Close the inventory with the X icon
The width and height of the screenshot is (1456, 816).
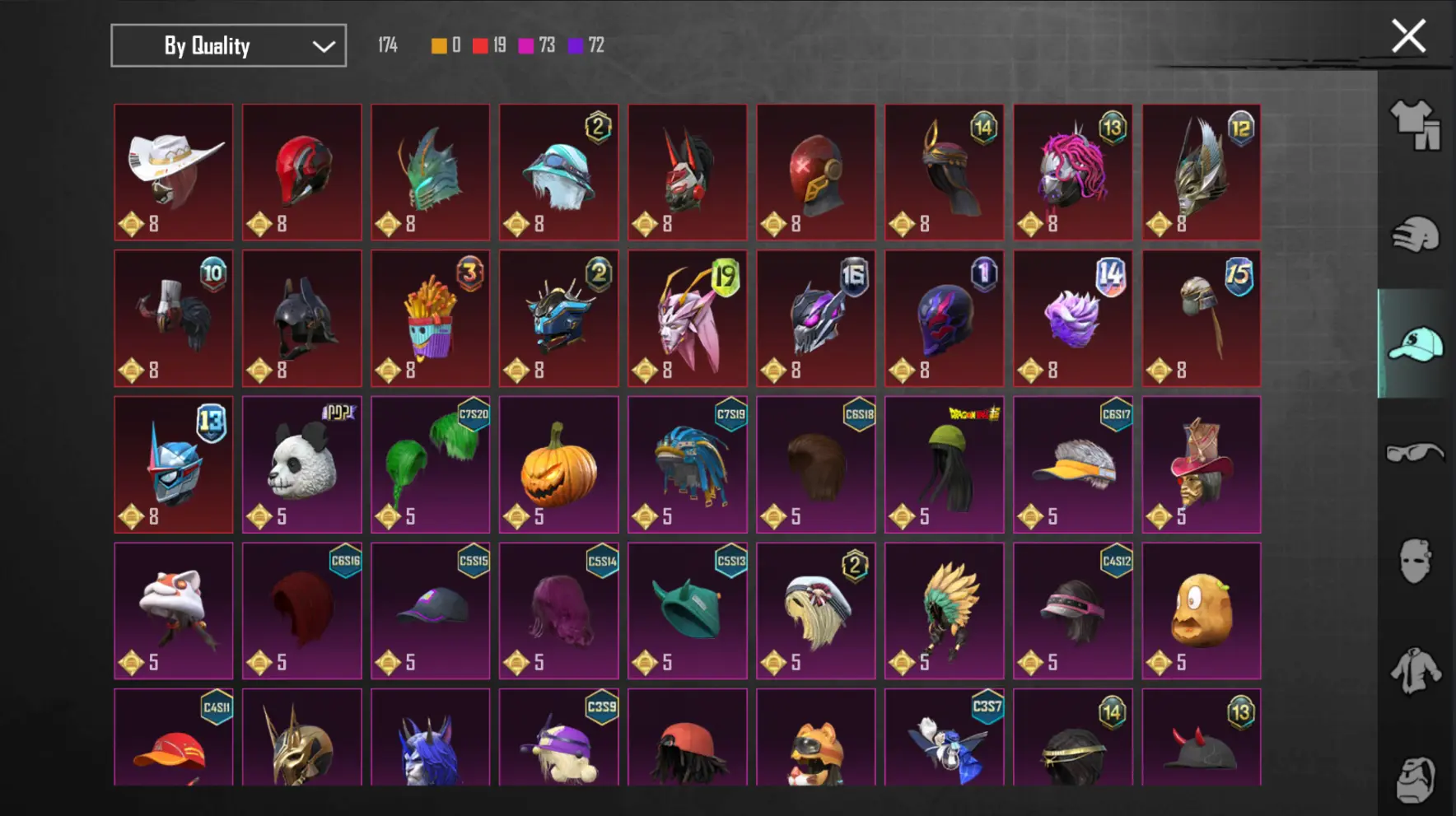point(1408,36)
